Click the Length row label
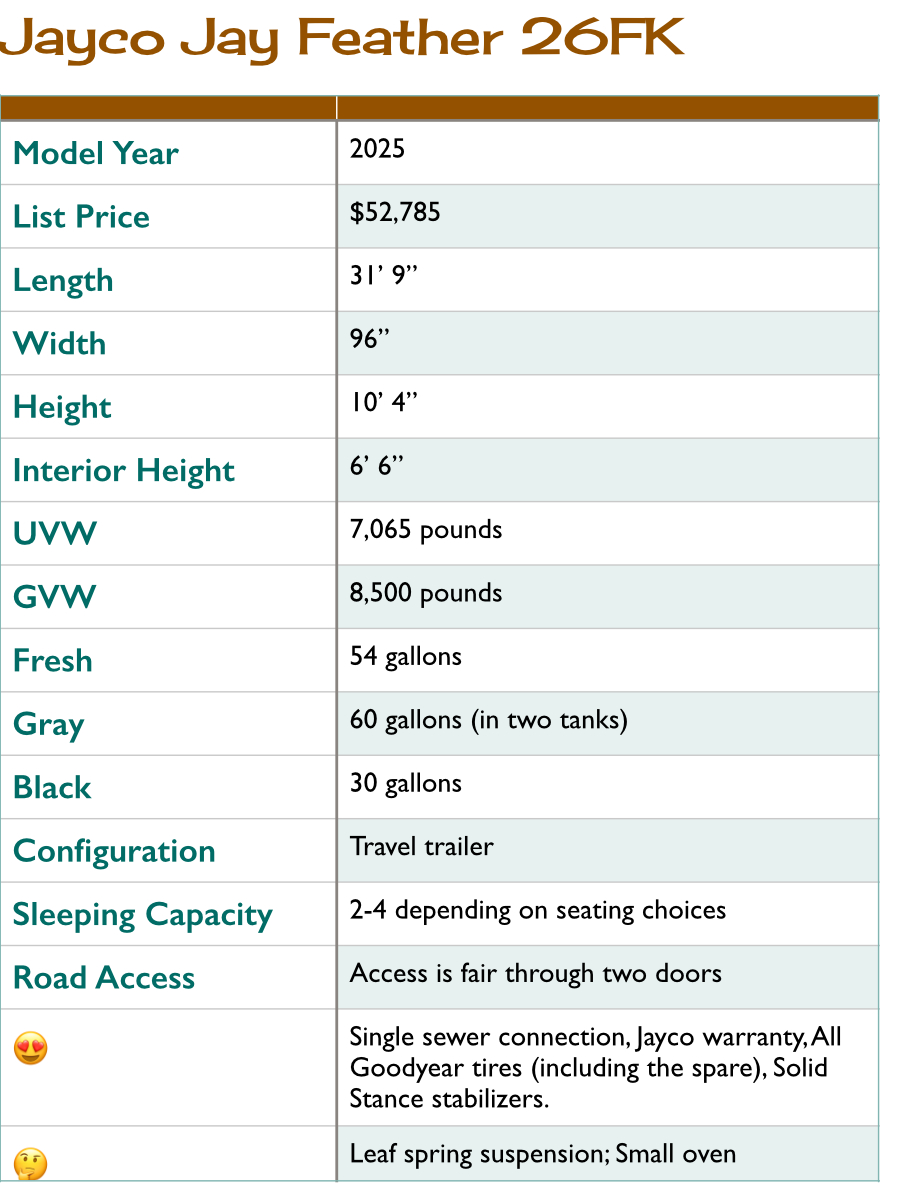Screen dimensions: 899x1200 click(63, 281)
